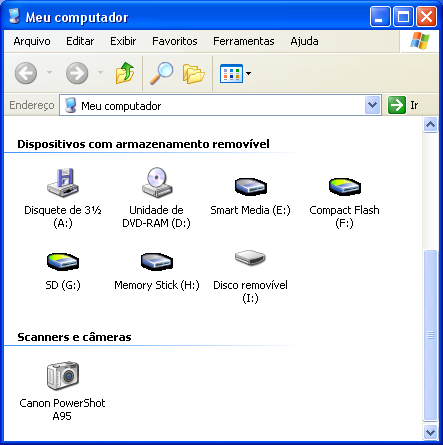Click the Smart Media (E:) label text

coord(250,210)
